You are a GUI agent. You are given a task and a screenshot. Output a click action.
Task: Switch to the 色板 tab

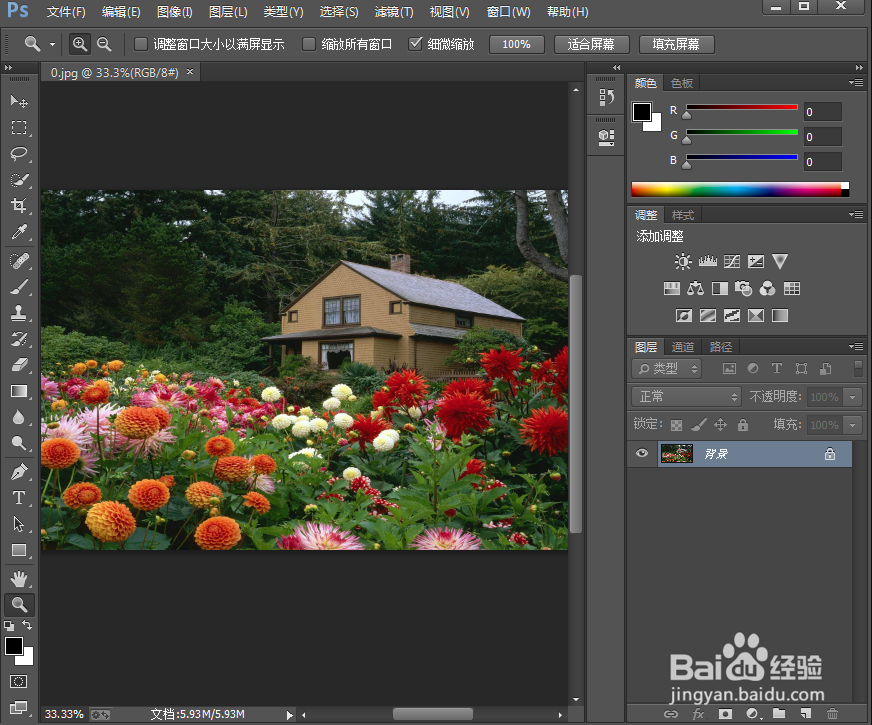[x=682, y=83]
